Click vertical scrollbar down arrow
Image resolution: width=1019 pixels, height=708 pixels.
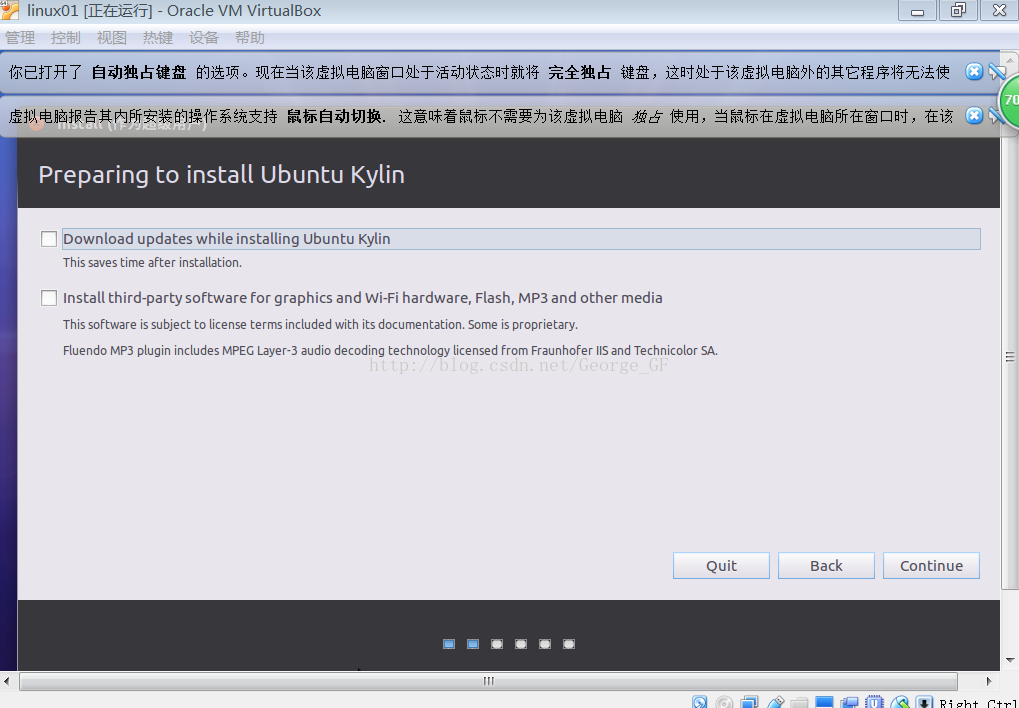1010,660
